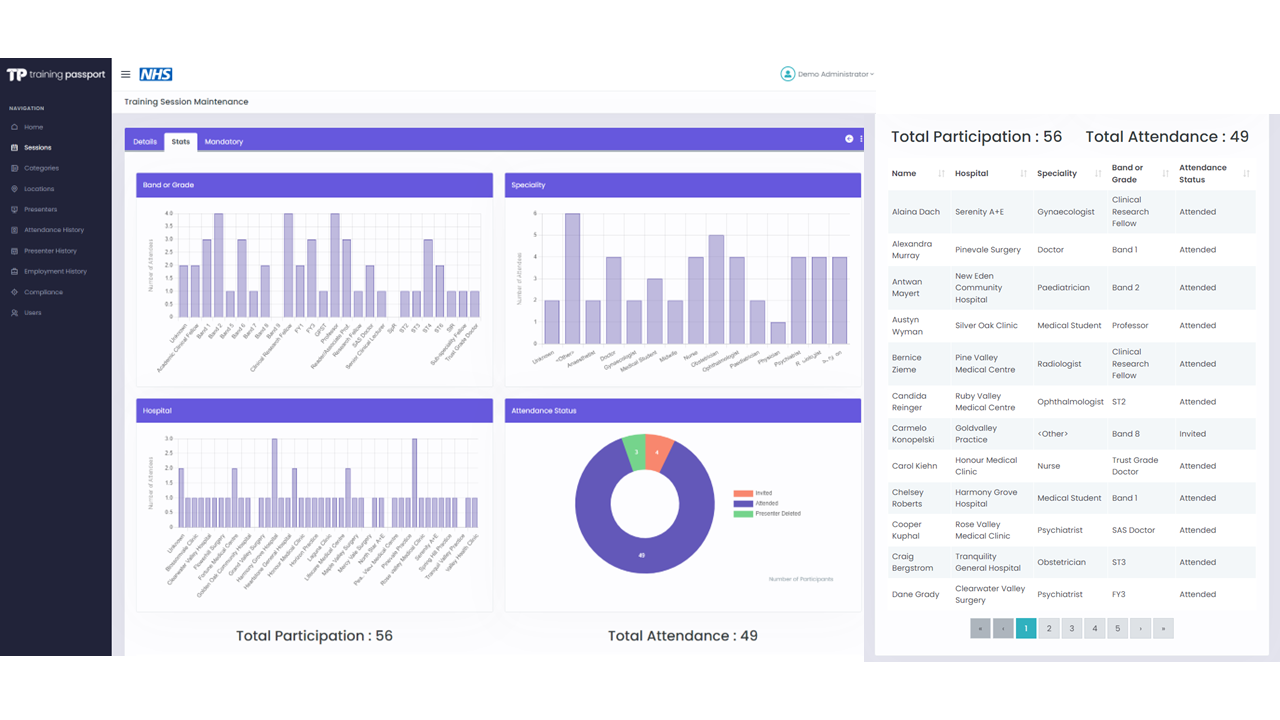Click the Attendance Status panel header

pos(683,411)
